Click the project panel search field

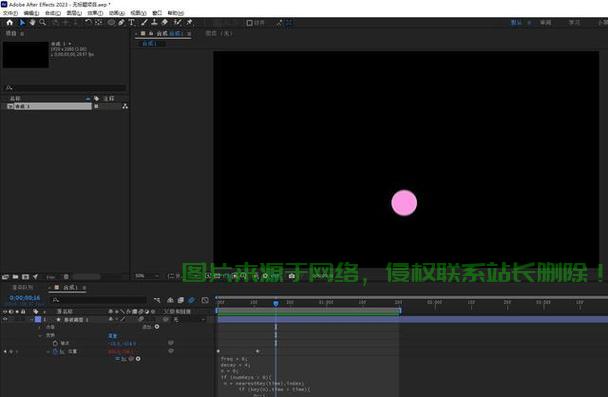click(x=66, y=88)
